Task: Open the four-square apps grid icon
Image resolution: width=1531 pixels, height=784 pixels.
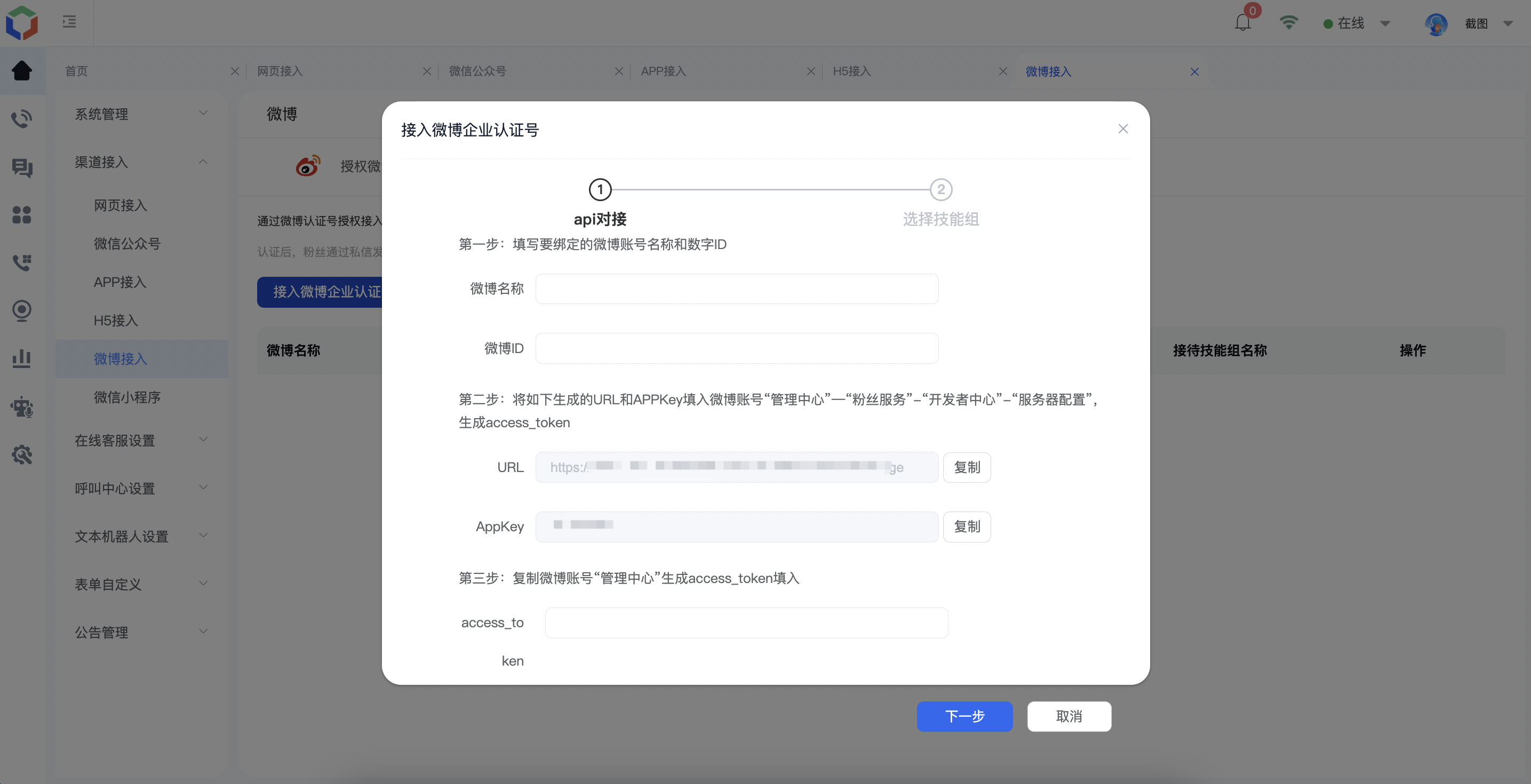Action: (22, 214)
